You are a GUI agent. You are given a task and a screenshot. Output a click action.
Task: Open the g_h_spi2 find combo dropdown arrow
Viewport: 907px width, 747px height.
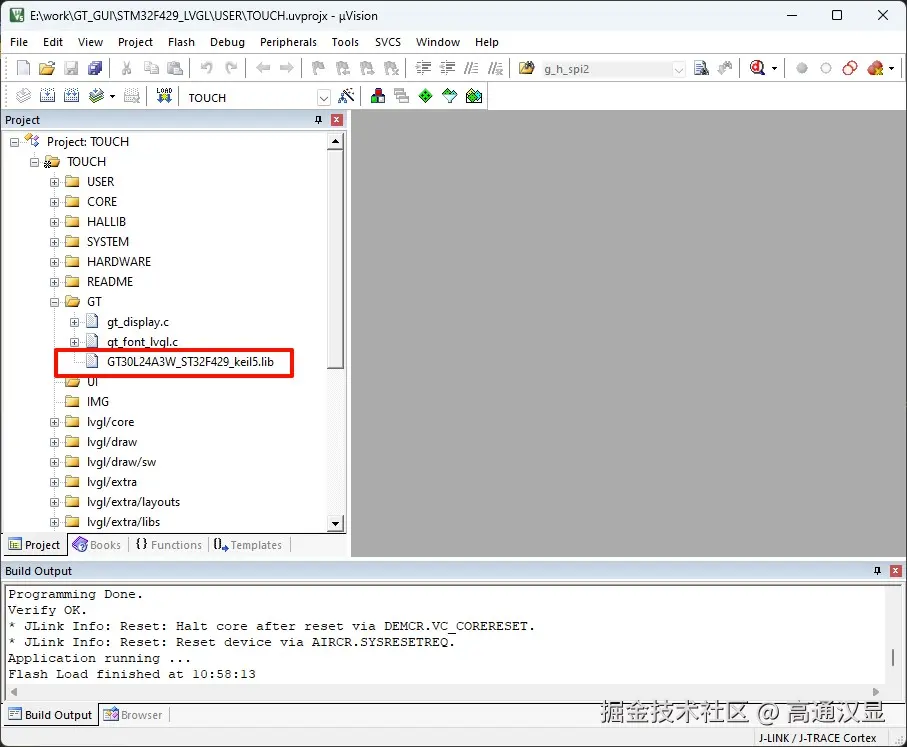coord(679,69)
